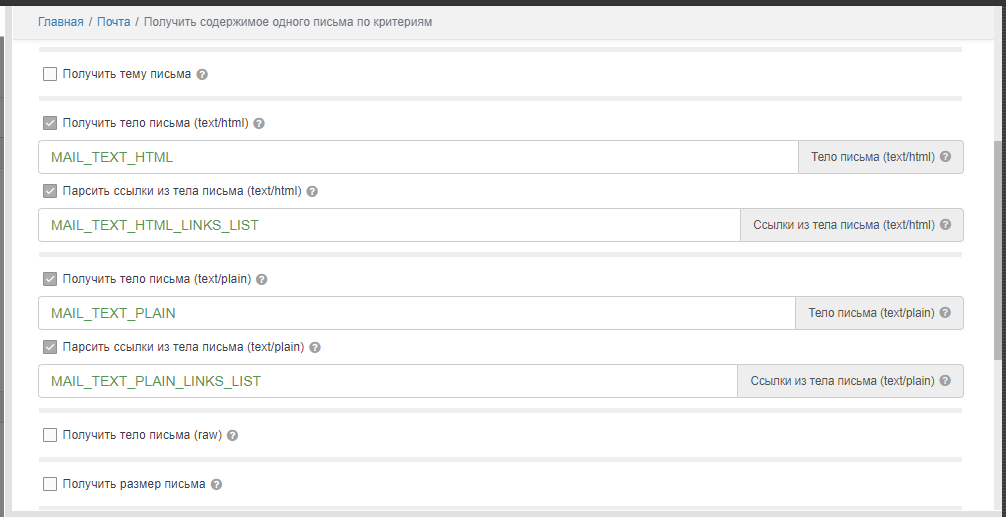Click help icon next to 'Получить тело письма (raw)'
The width and height of the screenshot is (1006, 517).
(232, 436)
